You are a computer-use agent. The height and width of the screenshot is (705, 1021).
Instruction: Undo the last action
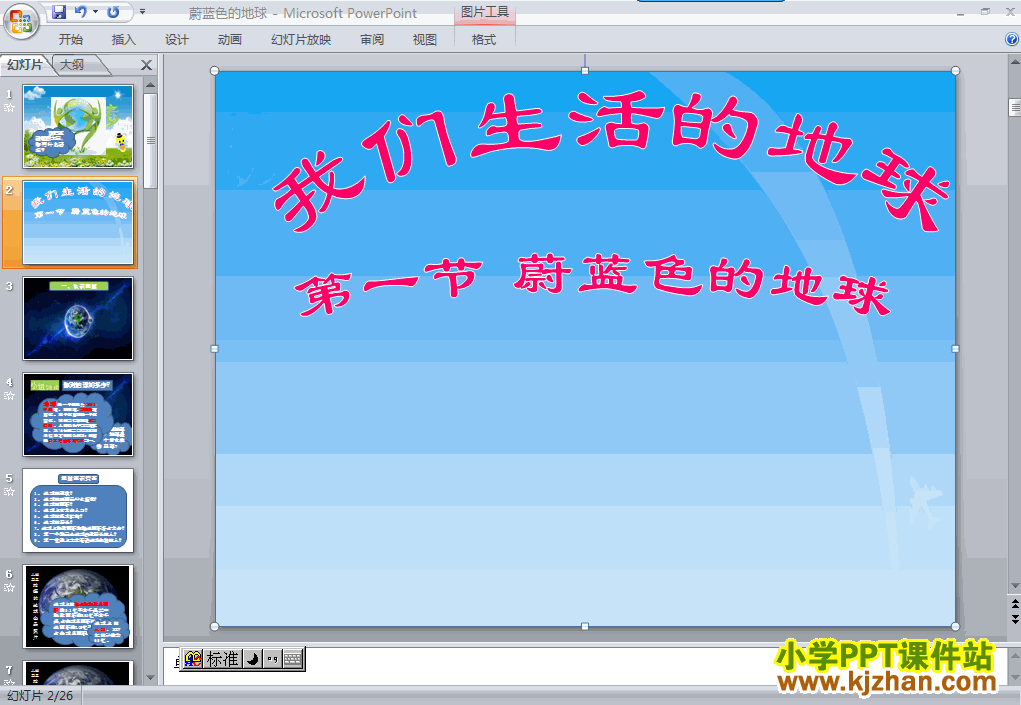pos(81,12)
